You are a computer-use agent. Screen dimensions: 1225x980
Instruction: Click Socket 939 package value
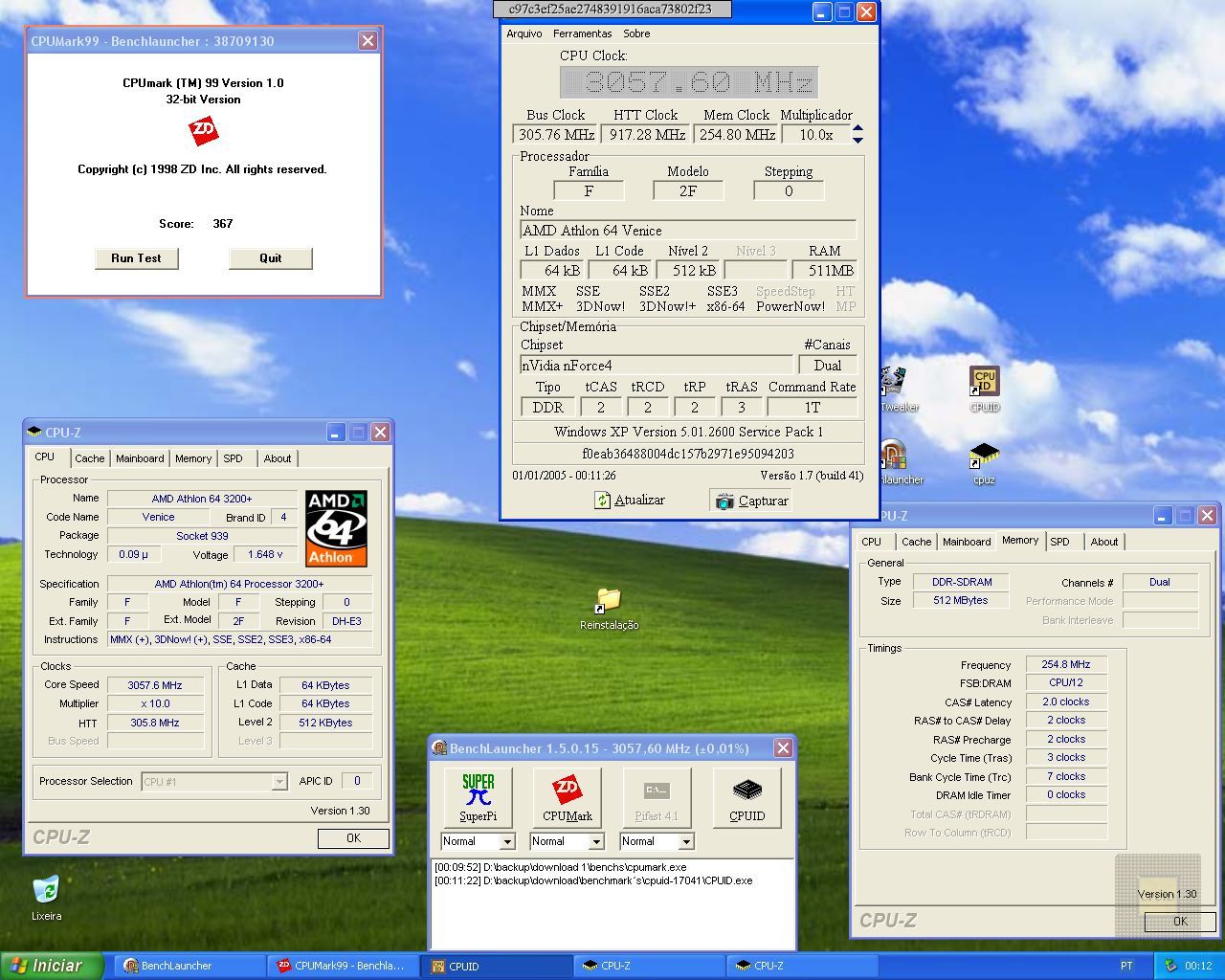pos(202,536)
